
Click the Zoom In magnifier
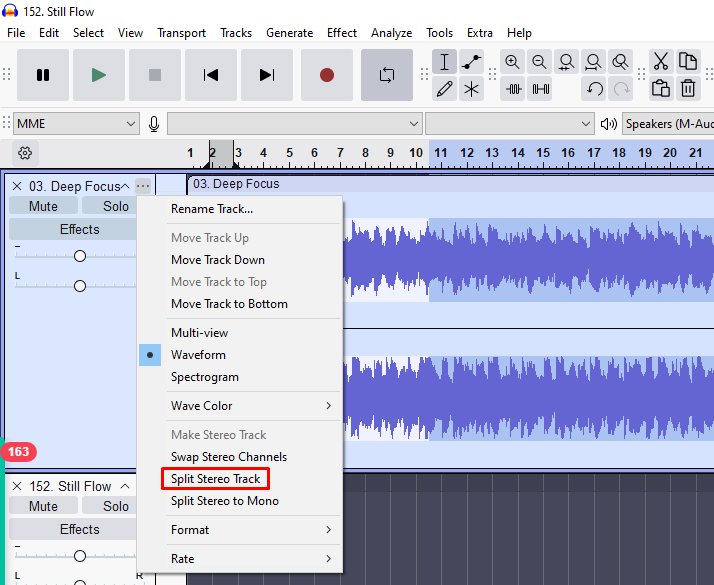click(x=512, y=61)
